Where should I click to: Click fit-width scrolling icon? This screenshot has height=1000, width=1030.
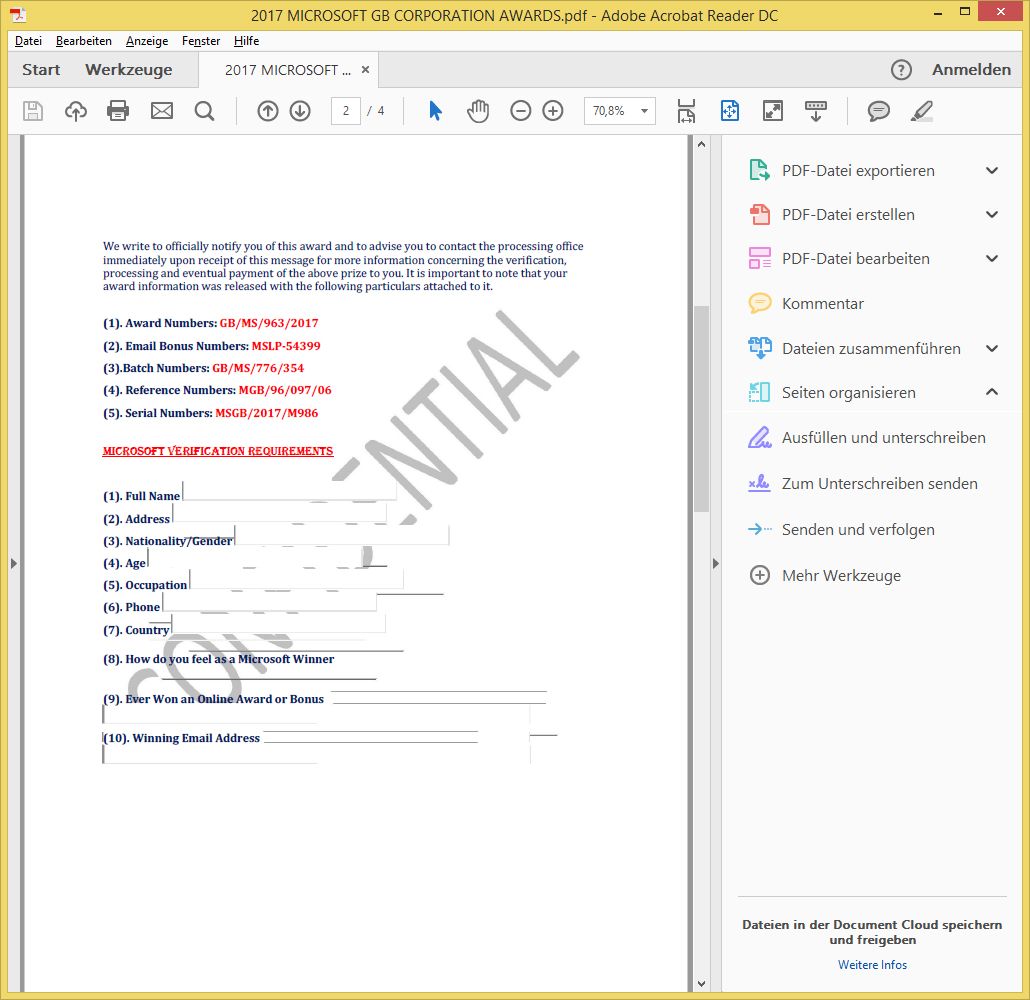[x=686, y=111]
